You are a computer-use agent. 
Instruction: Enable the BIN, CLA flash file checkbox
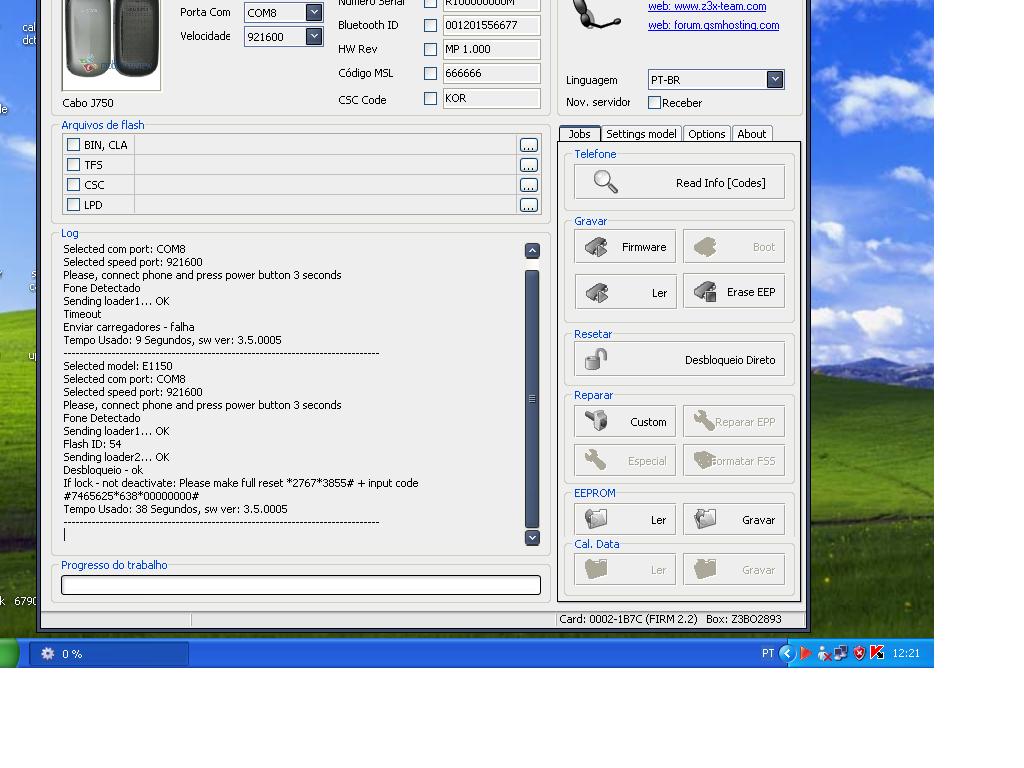[x=73, y=145]
